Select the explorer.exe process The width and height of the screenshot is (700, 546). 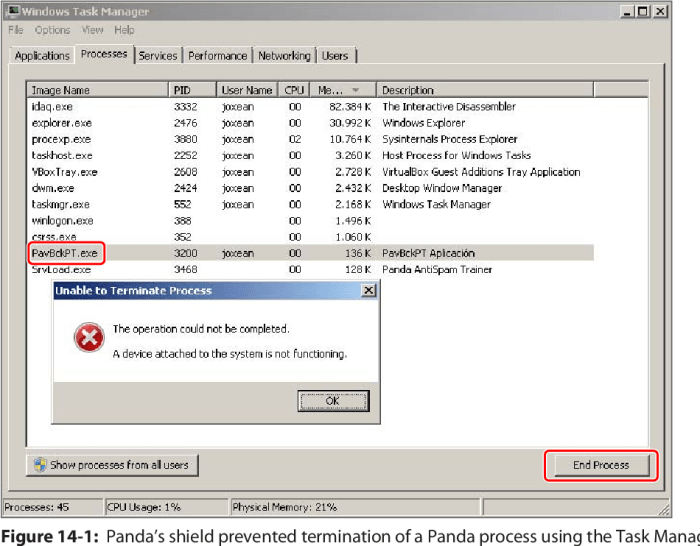point(310,123)
